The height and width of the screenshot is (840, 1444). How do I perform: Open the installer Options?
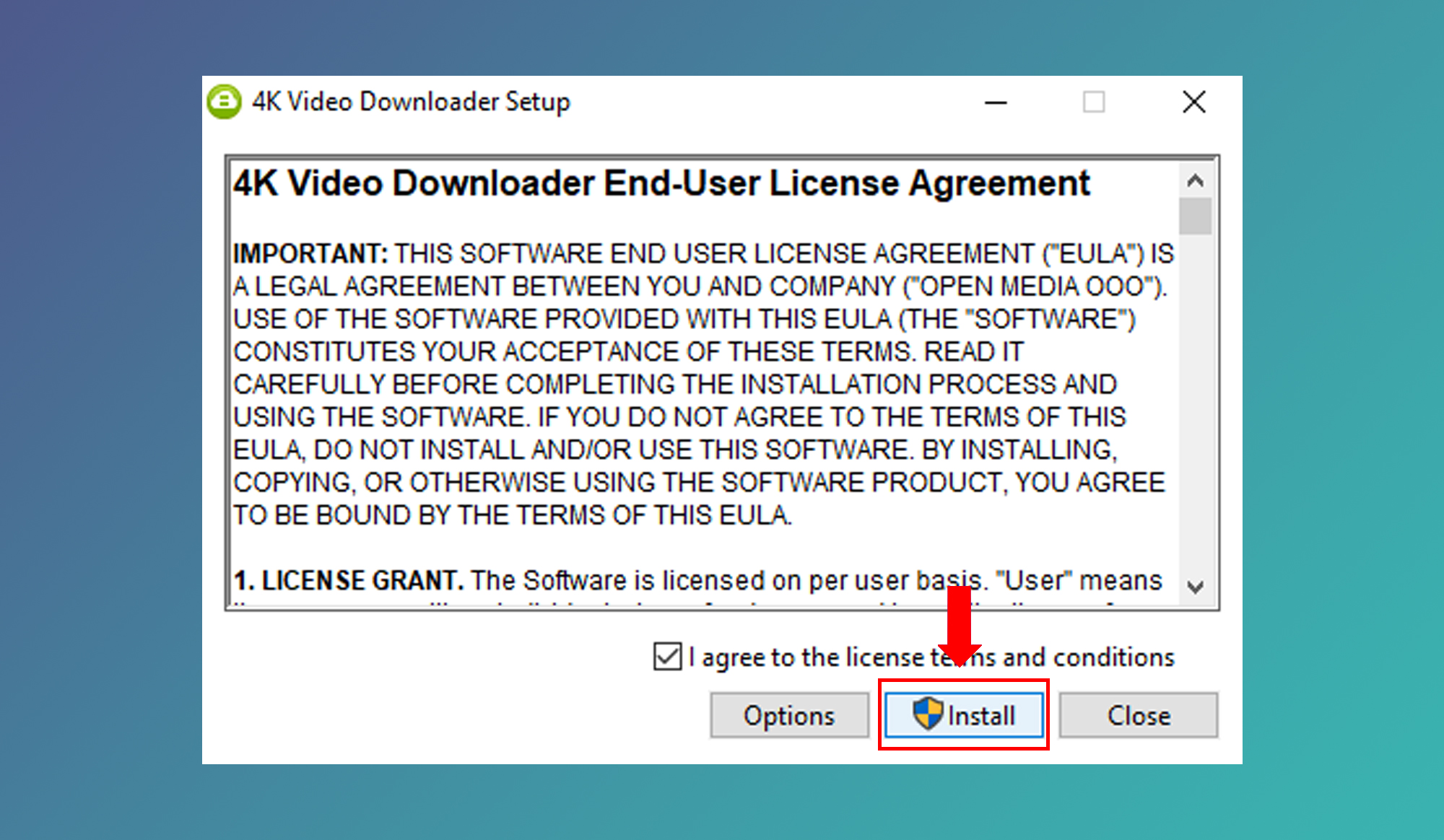point(789,715)
